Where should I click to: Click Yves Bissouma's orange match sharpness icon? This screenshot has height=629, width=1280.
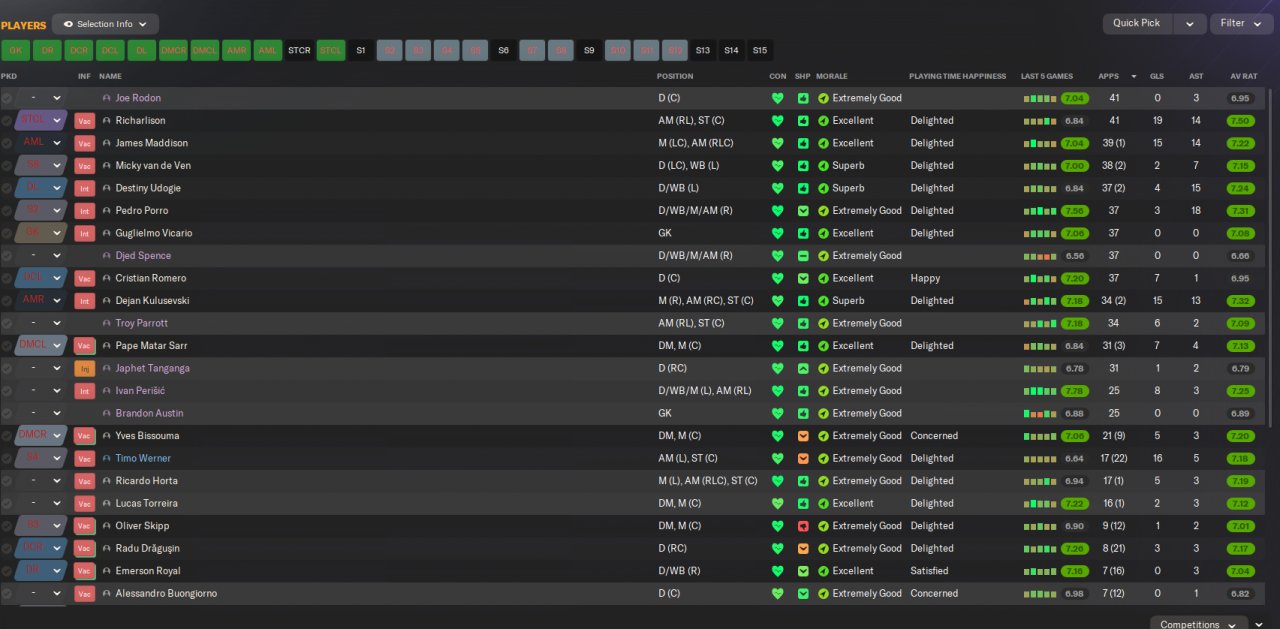803,436
